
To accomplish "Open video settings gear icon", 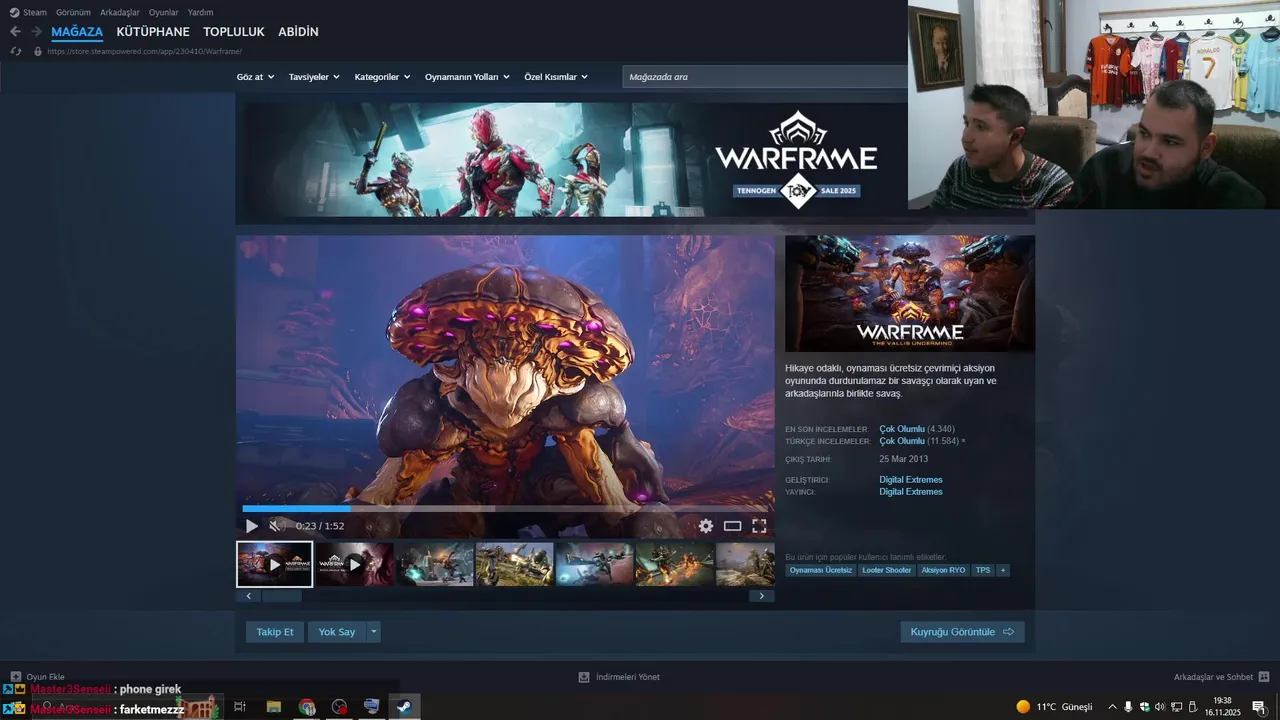I will [x=706, y=526].
